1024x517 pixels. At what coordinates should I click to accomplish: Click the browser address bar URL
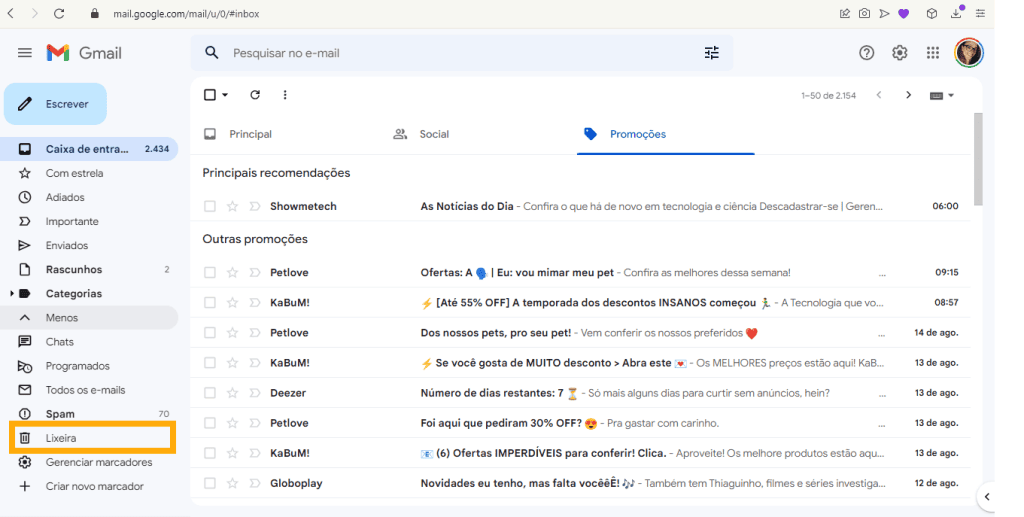(x=186, y=14)
